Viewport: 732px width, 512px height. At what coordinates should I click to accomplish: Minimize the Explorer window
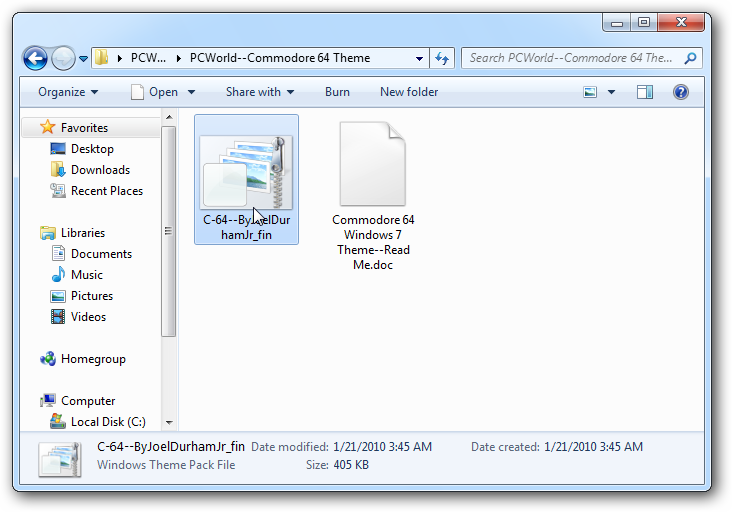click(617, 22)
